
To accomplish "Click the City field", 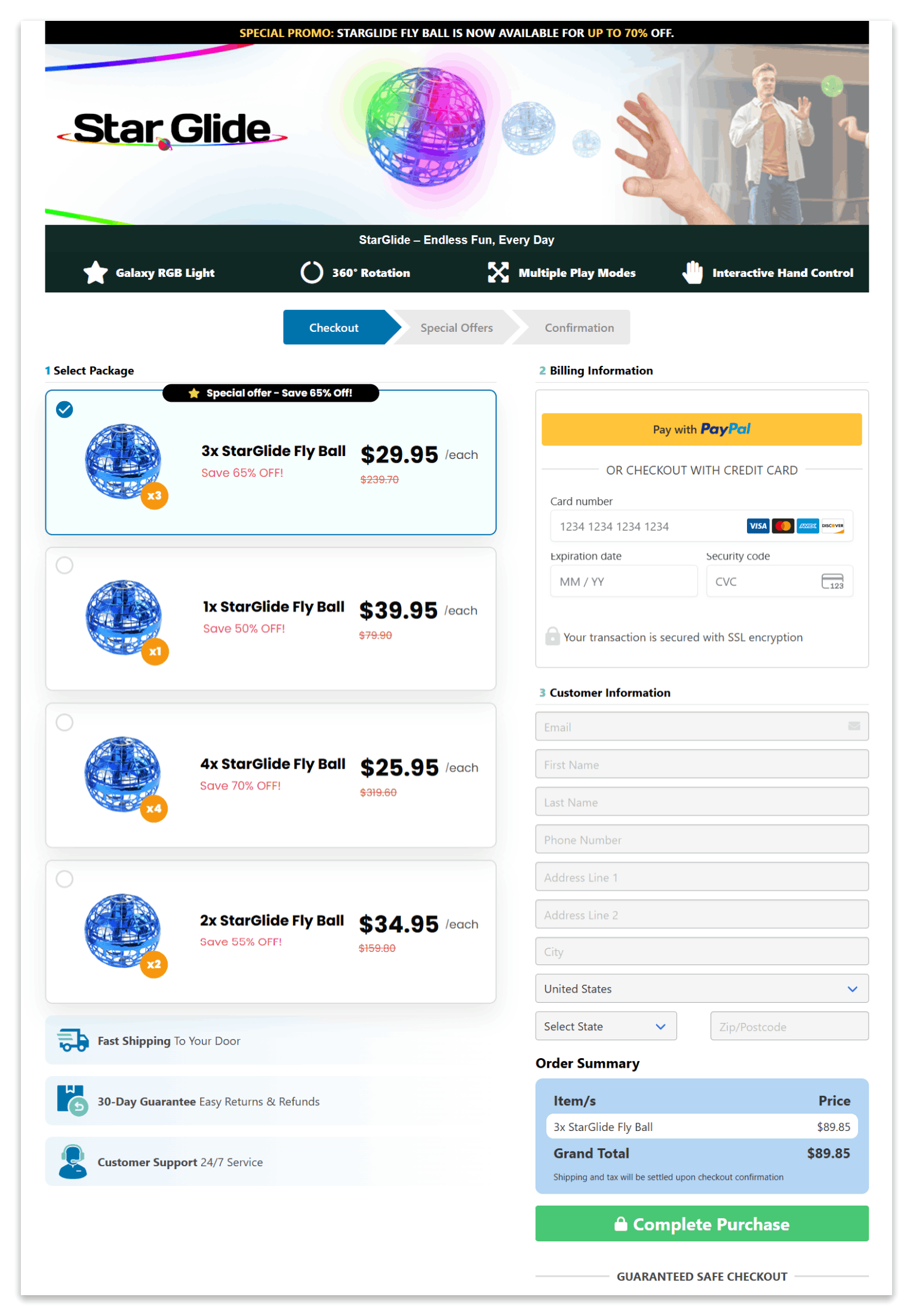I will click(702, 951).
